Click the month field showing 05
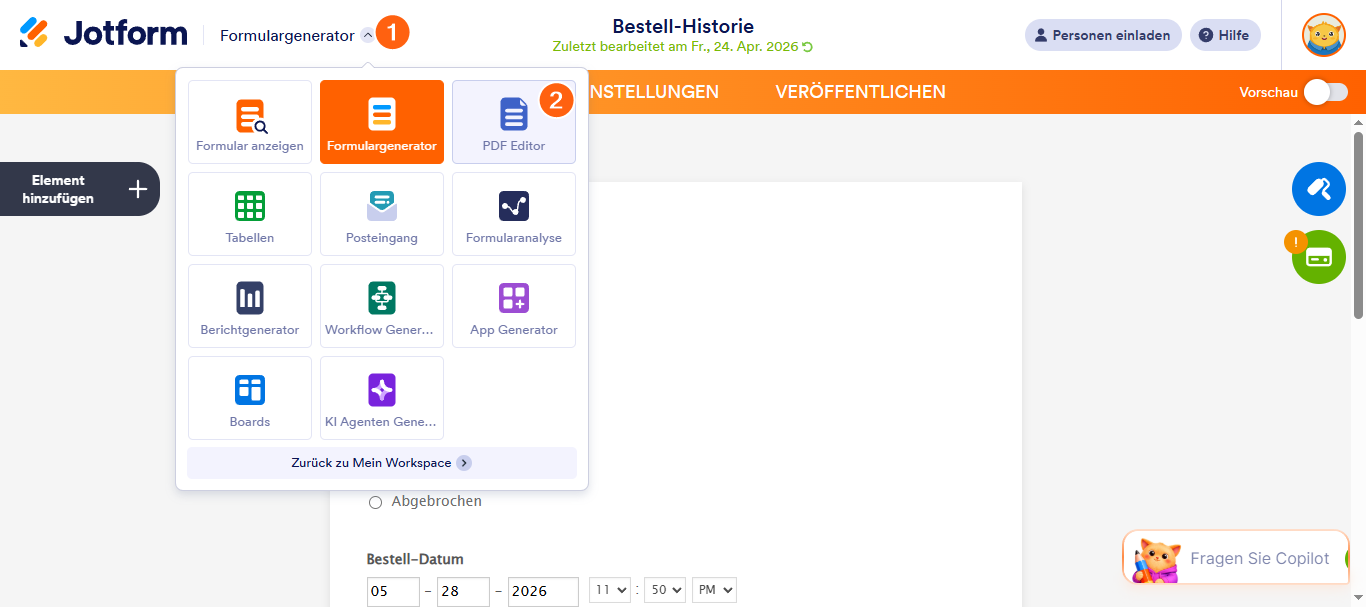The width and height of the screenshot is (1366, 607). pyautogui.click(x=393, y=591)
